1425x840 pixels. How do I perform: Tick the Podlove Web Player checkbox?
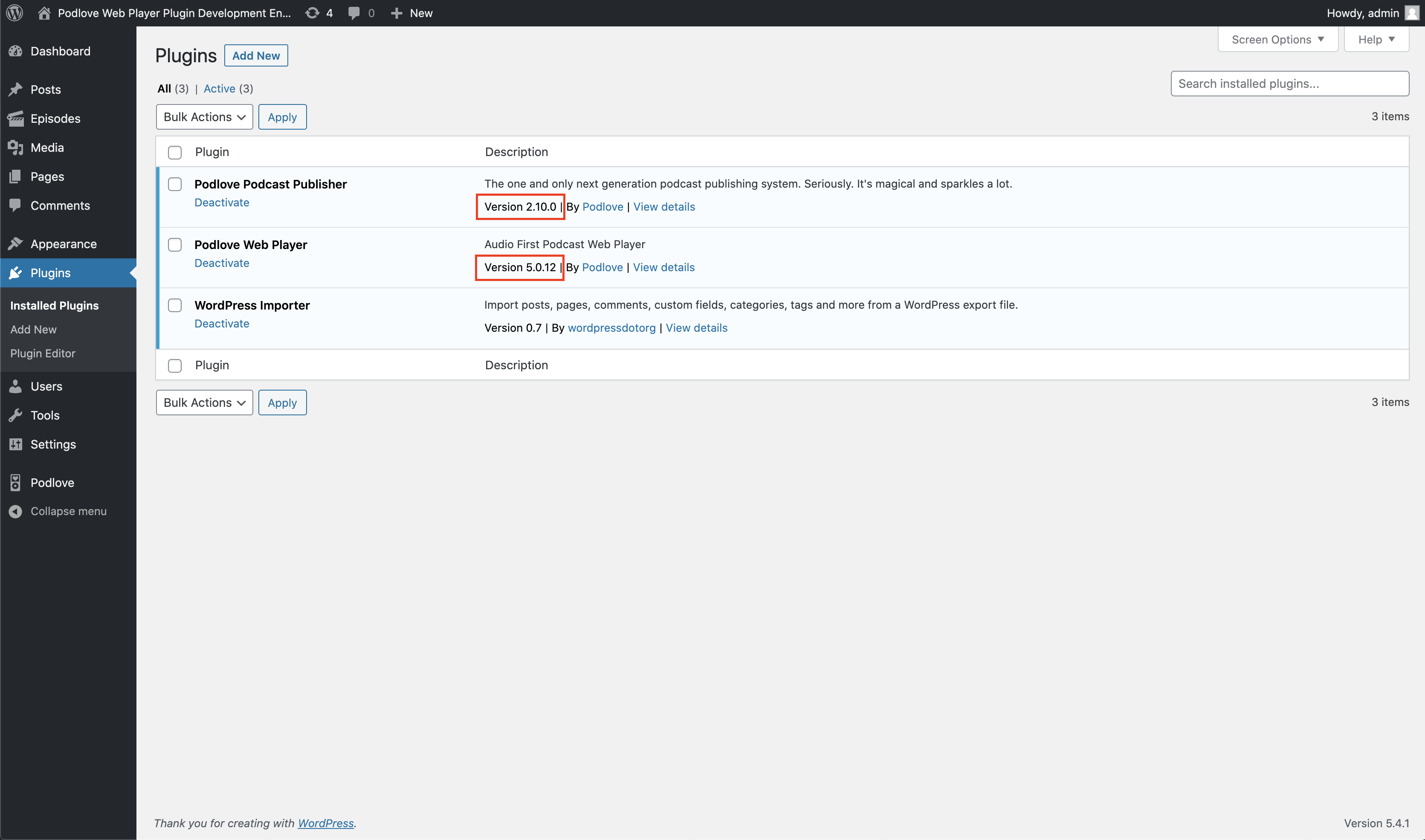pos(175,244)
